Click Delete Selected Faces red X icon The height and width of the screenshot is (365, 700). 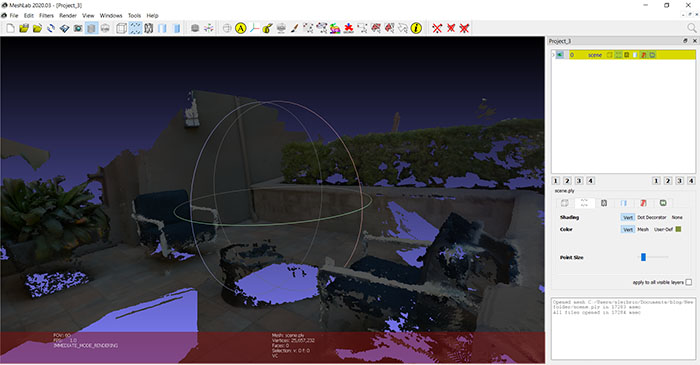click(451, 28)
